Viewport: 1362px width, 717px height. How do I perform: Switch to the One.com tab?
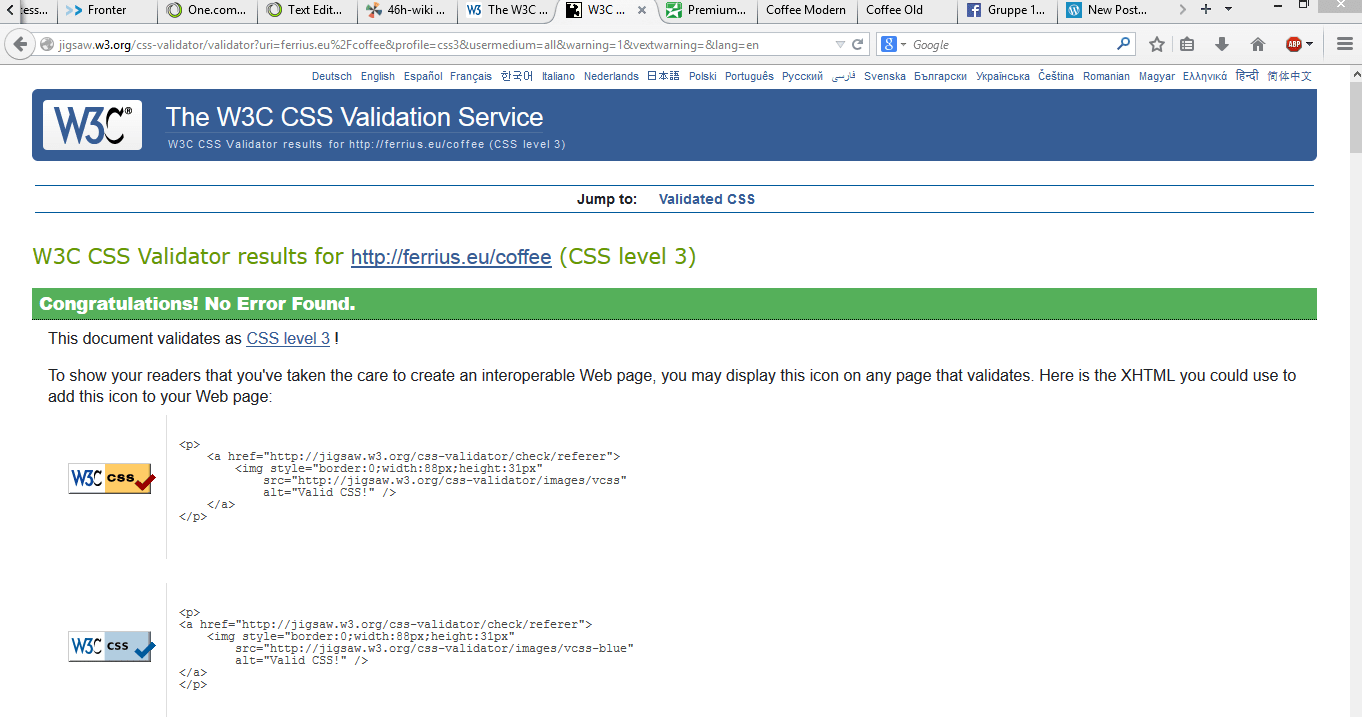(207, 10)
